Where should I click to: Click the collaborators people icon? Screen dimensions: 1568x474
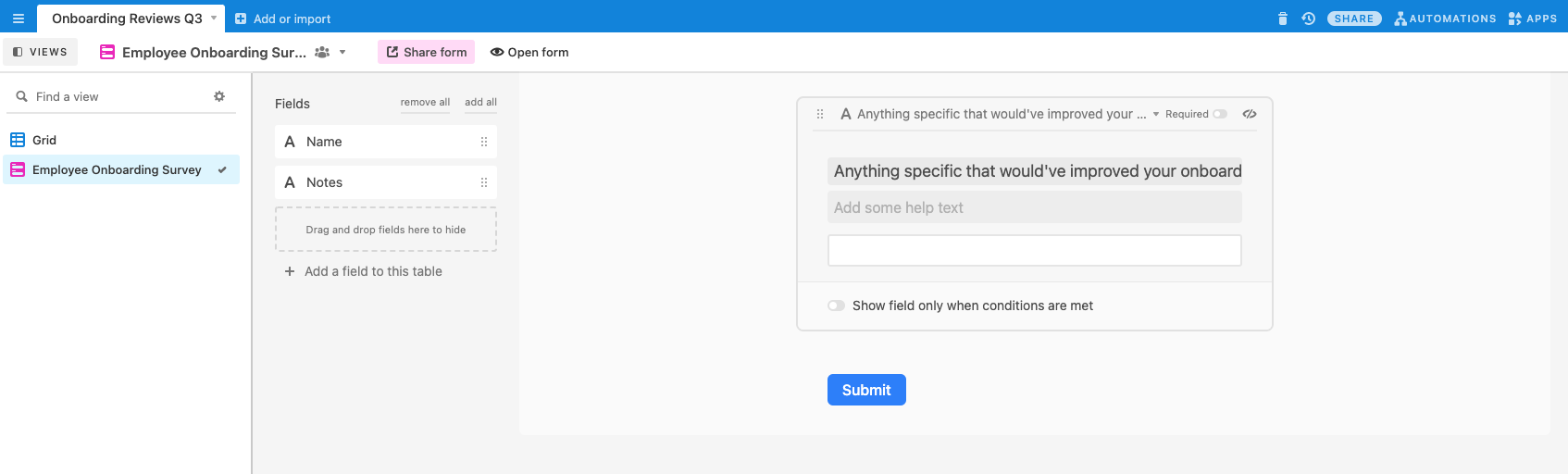pyautogui.click(x=322, y=53)
